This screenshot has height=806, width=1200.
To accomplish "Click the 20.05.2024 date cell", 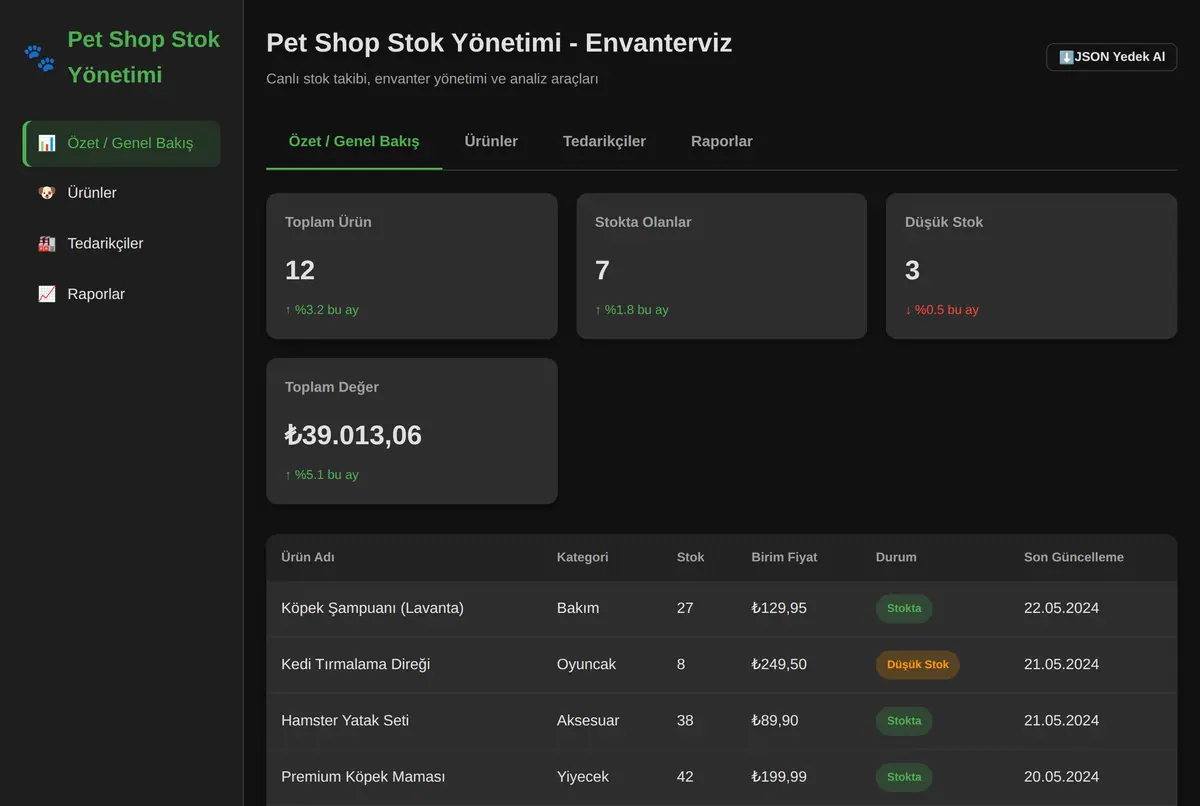I will (x=1061, y=776).
